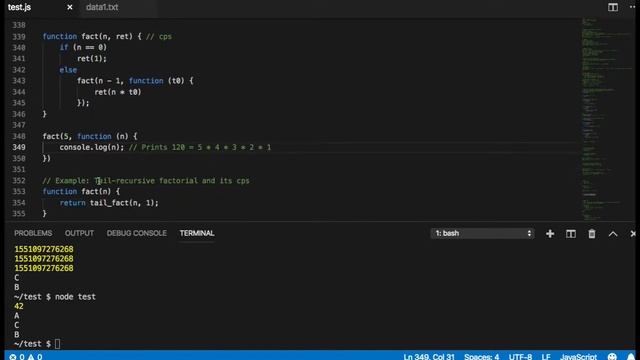Click line number 353 in gutter

click(x=19, y=191)
